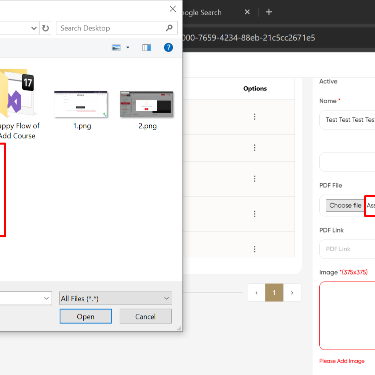Click the Cancel button in file dialog
This screenshot has width=375, height=375.
click(x=146, y=317)
